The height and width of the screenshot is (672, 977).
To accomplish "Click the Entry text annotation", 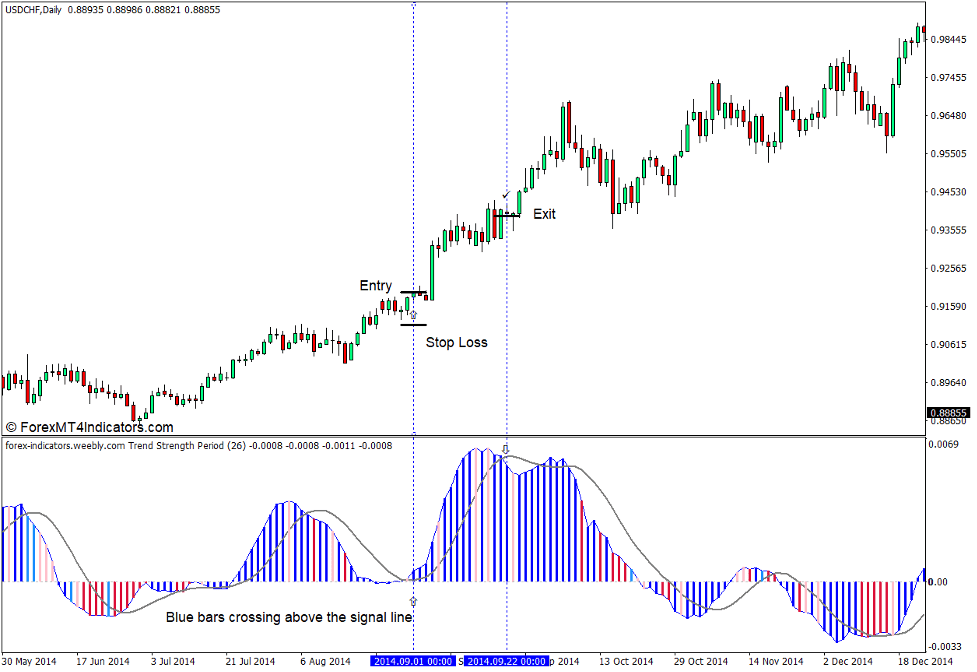I will 374,285.
